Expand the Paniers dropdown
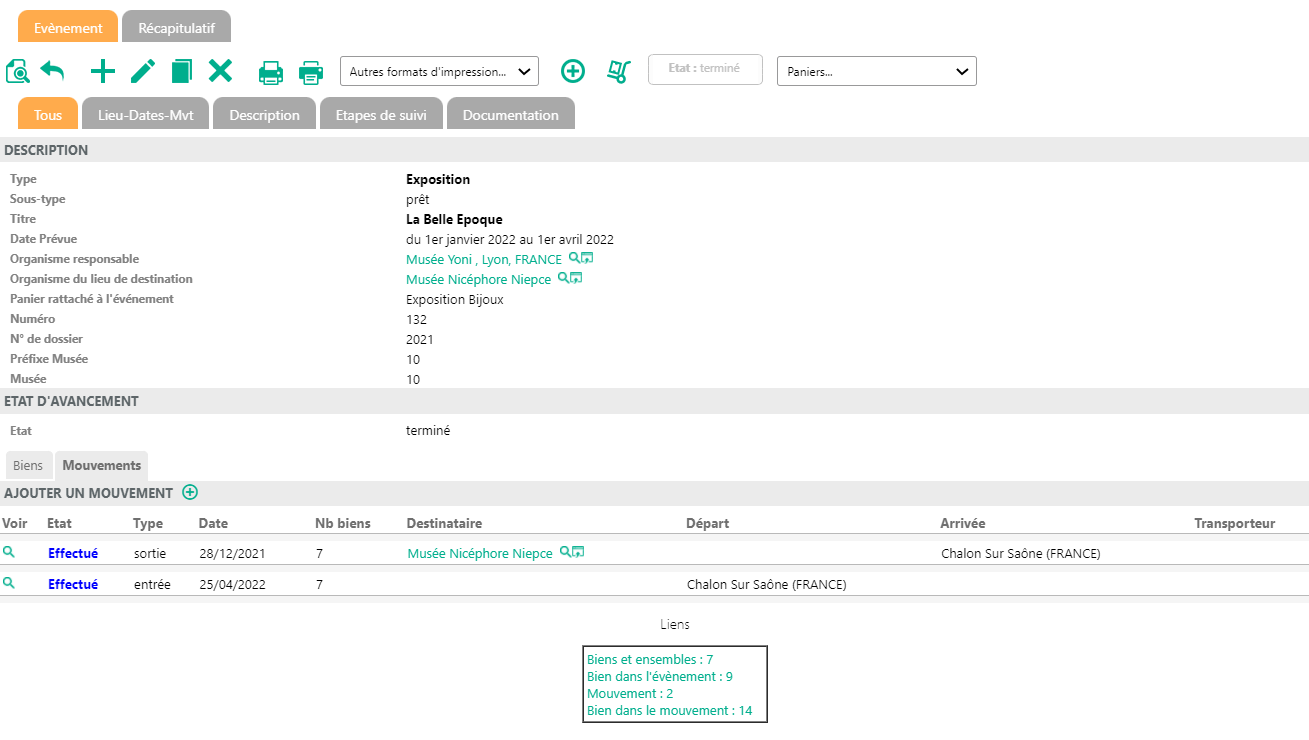Screen dimensions: 1309x740 click(x=876, y=71)
